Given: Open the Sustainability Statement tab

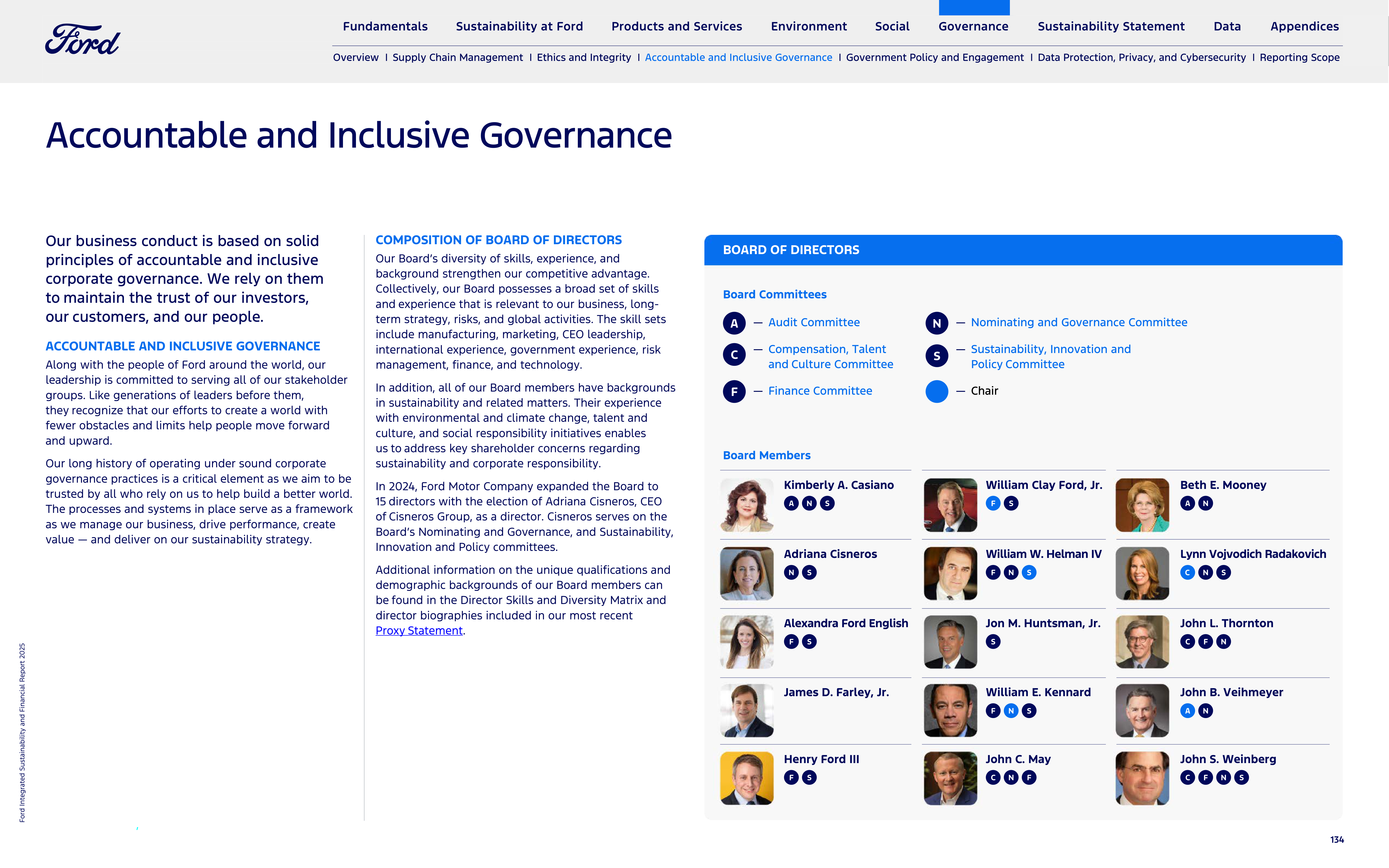Looking at the screenshot, I should [x=1111, y=26].
